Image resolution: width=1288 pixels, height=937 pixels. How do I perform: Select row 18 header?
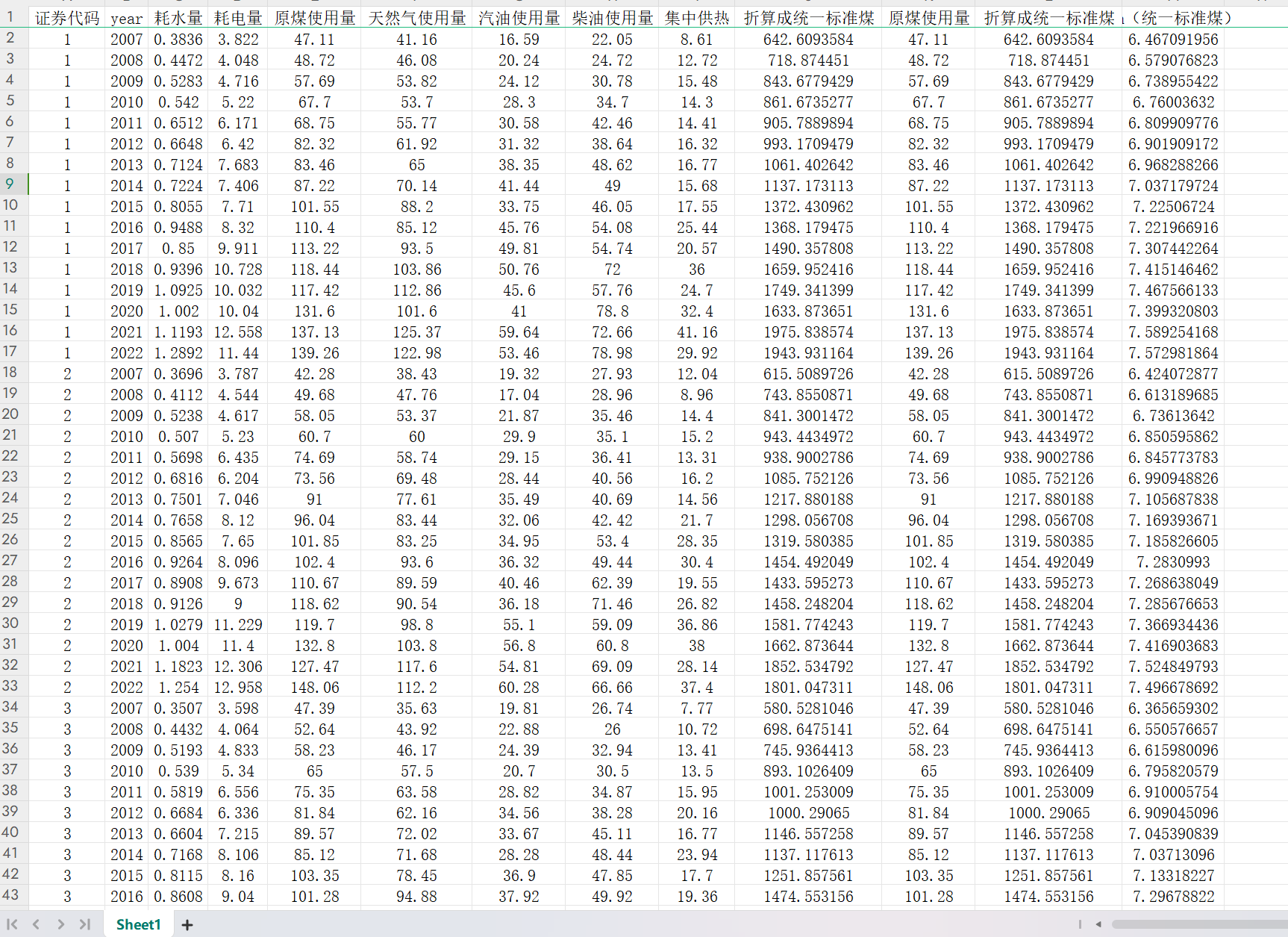[x=10, y=372]
